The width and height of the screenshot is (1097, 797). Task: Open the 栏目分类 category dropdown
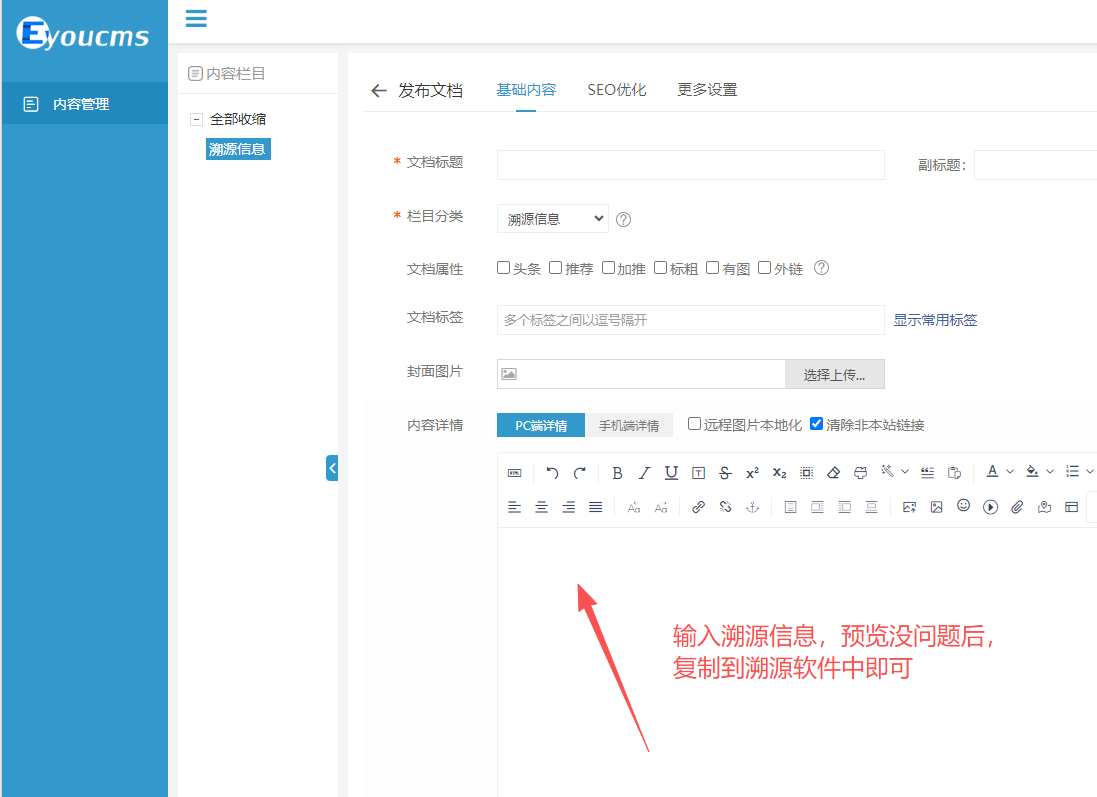tap(552, 218)
